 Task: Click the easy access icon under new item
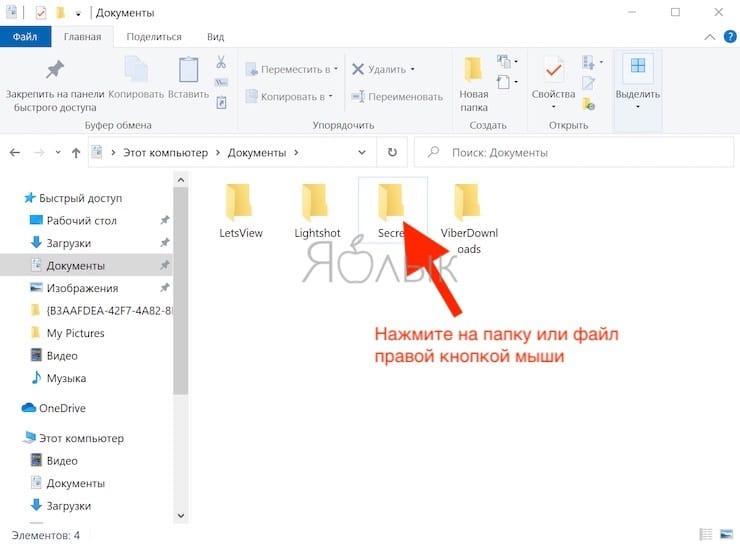[504, 82]
